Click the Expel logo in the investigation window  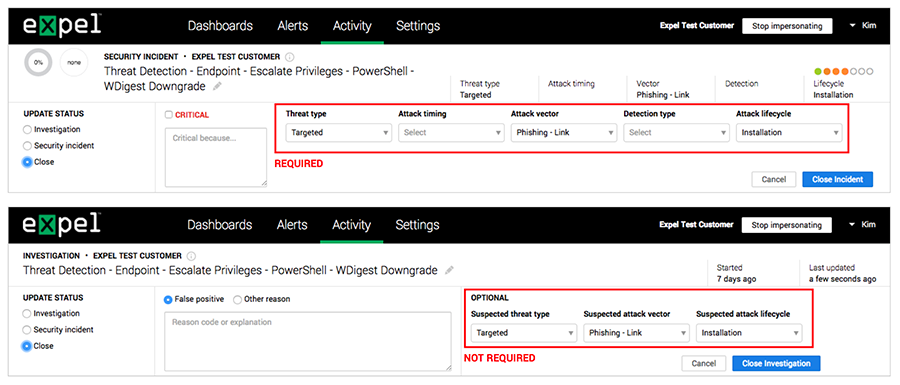pyautogui.click(x=63, y=224)
